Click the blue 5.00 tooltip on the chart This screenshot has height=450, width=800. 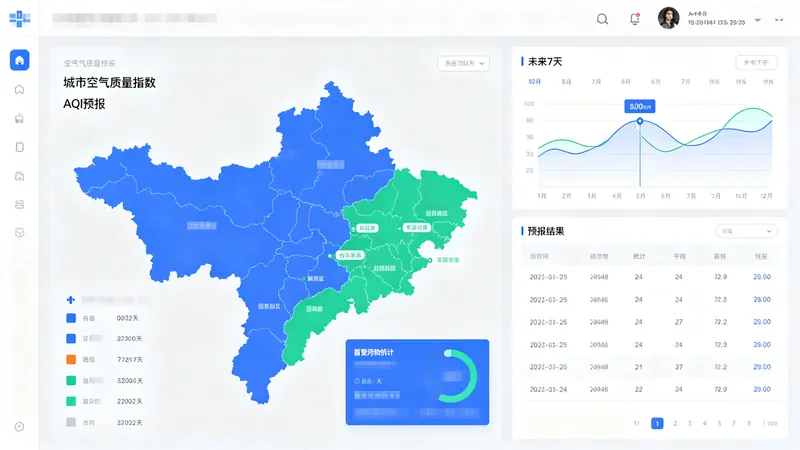point(640,106)
